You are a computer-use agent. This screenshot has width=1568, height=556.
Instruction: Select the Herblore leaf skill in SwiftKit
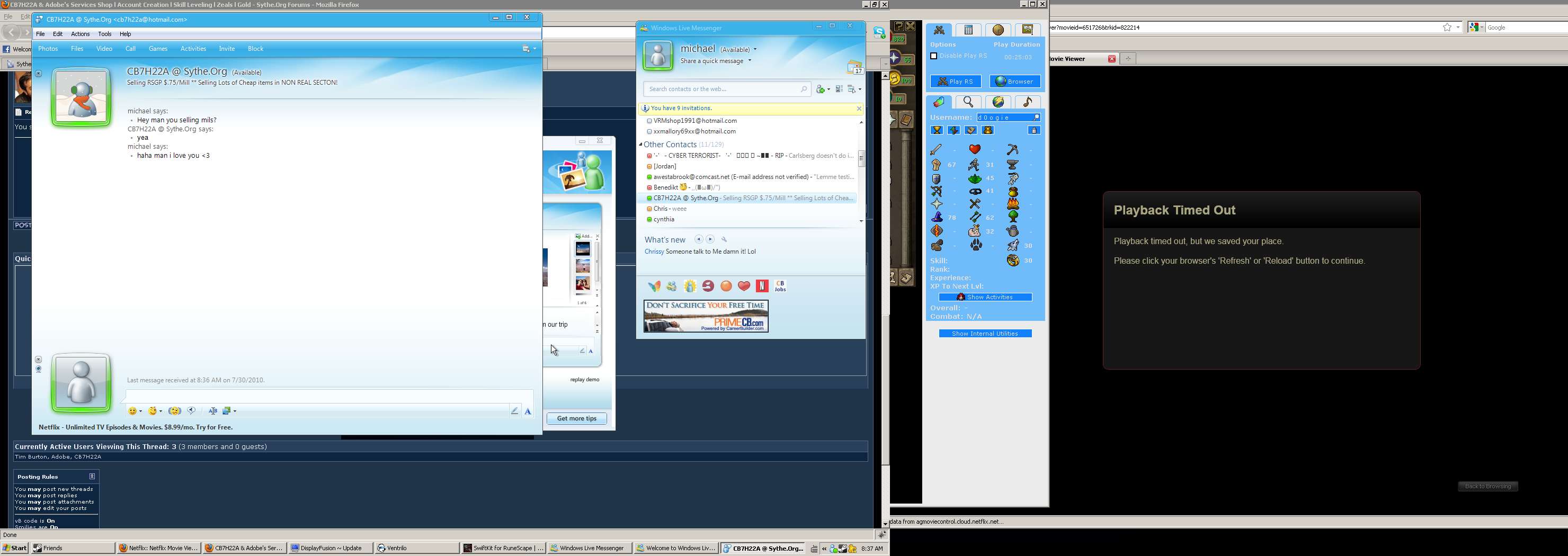pyautogui.click(x=975, y=178)
